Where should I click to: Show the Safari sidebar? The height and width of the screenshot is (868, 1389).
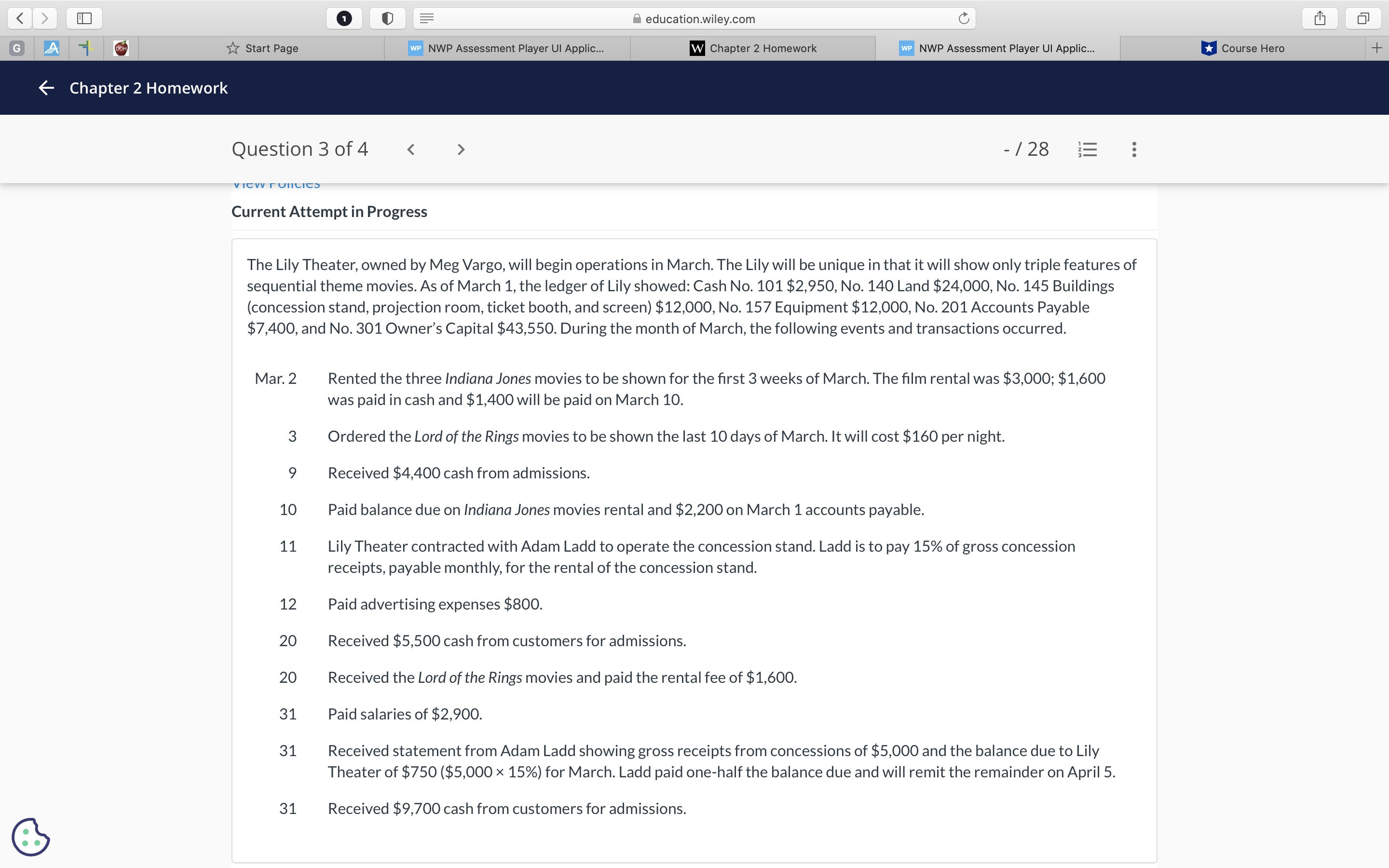[84, 18]
